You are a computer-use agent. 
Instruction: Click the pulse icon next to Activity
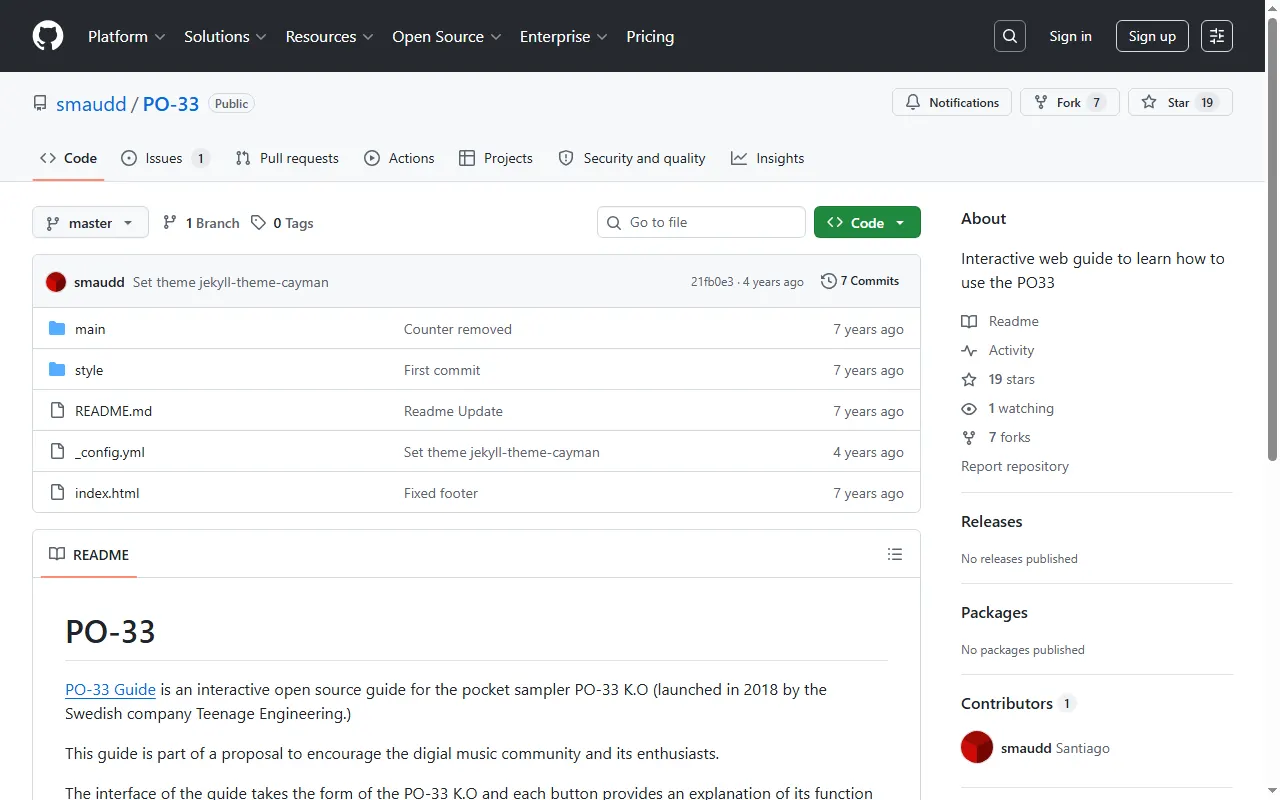click(969, 350)
